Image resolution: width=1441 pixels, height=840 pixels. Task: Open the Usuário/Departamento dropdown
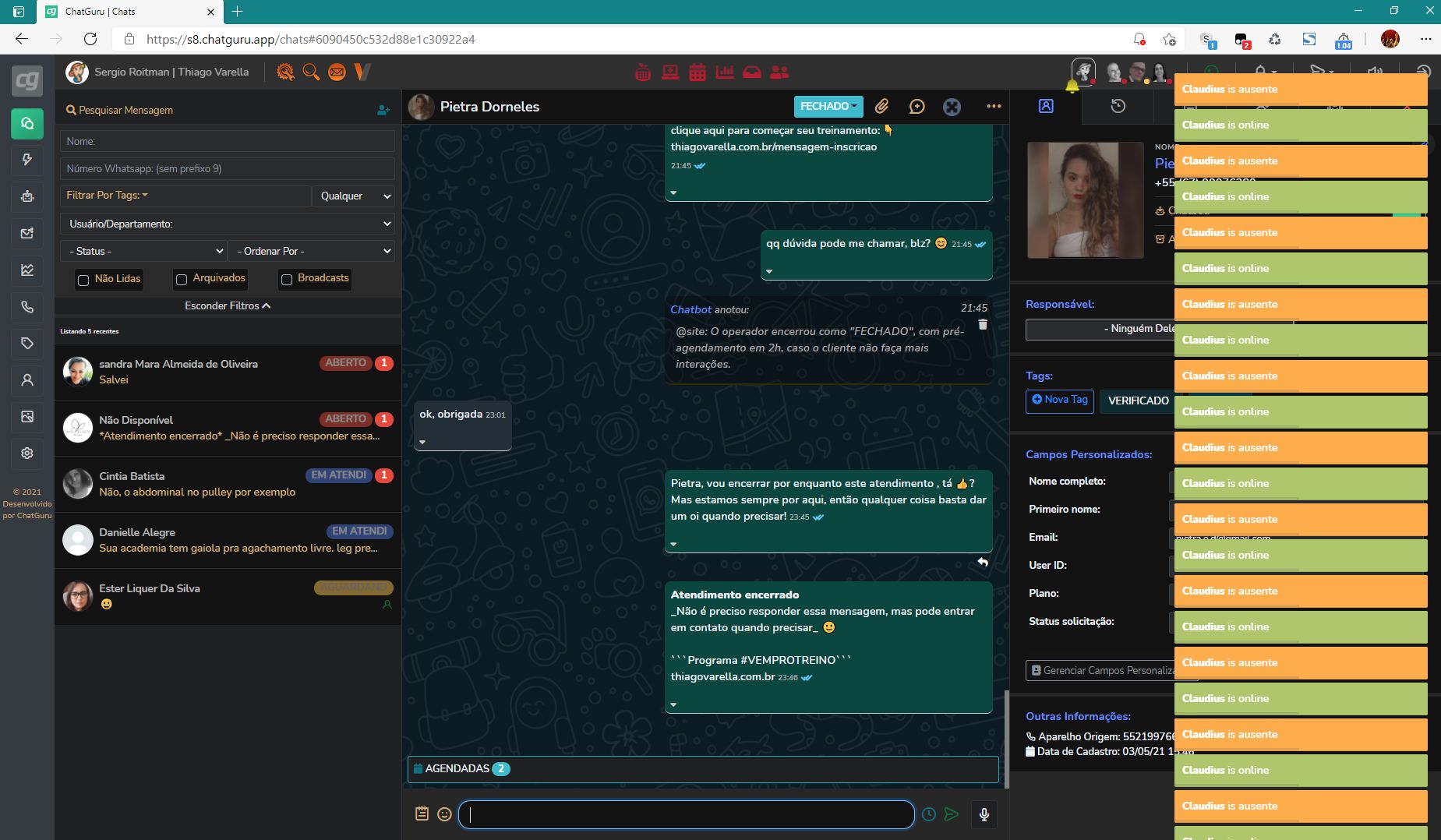click(x=228, y=224)
